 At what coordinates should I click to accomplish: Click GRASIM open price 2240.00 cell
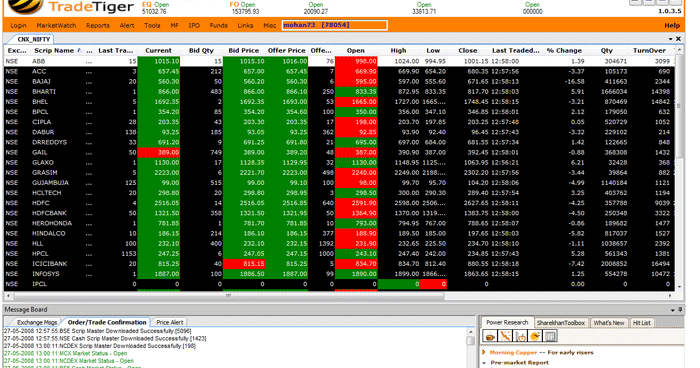(356, 172)
